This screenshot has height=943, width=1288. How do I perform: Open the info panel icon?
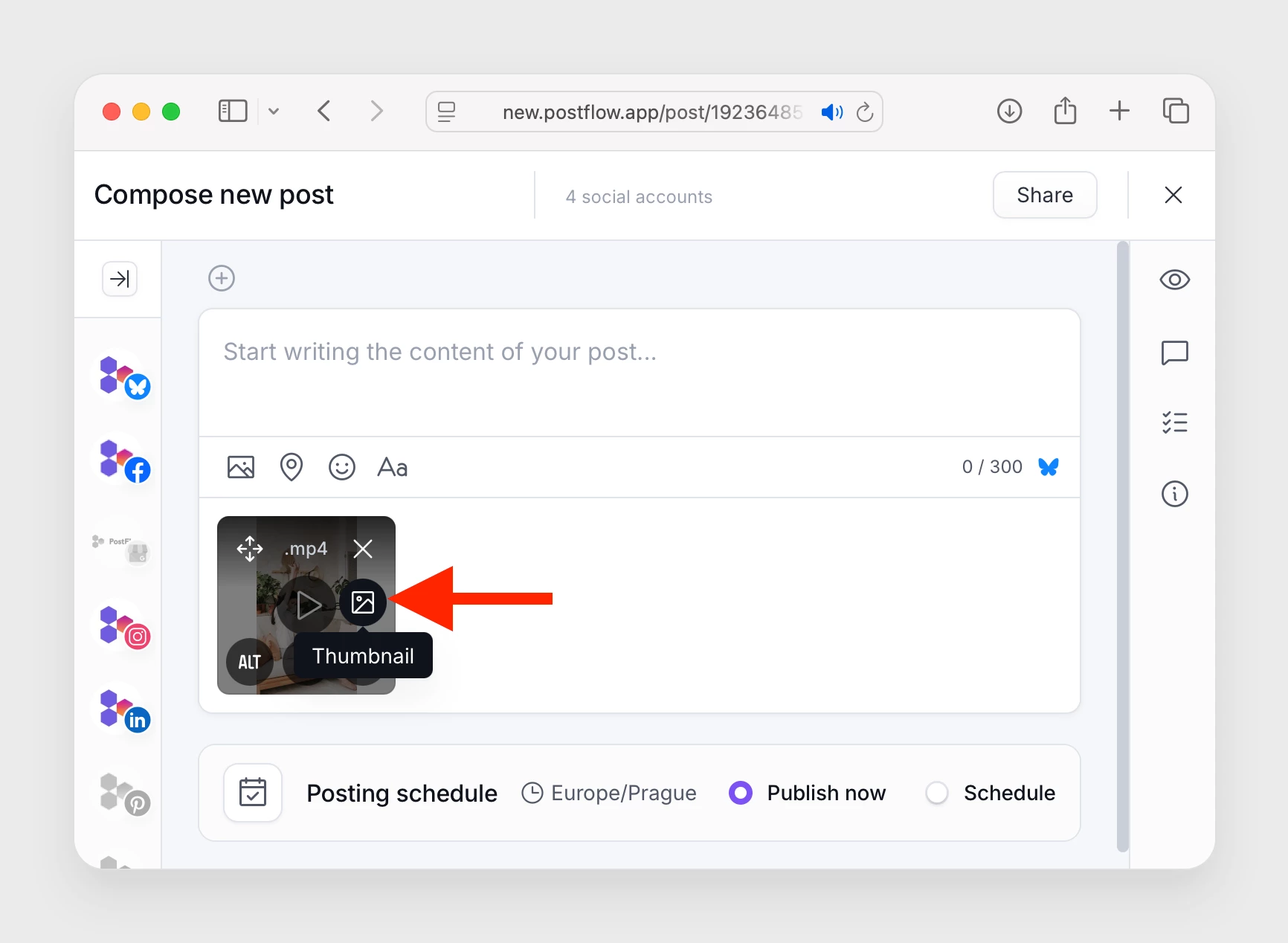[x=1174, y=493]
